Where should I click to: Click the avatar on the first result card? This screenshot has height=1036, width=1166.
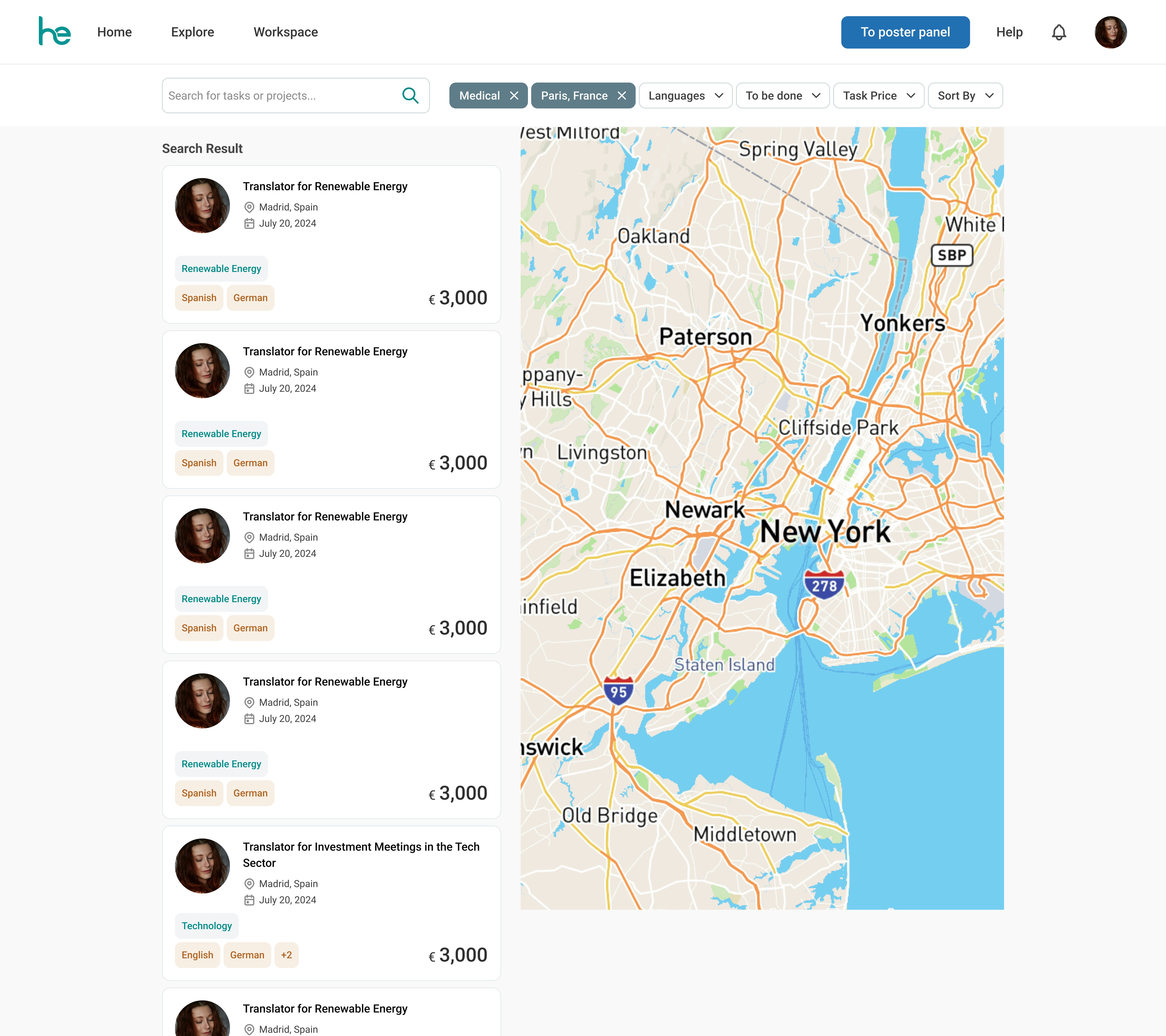point(202,205)
